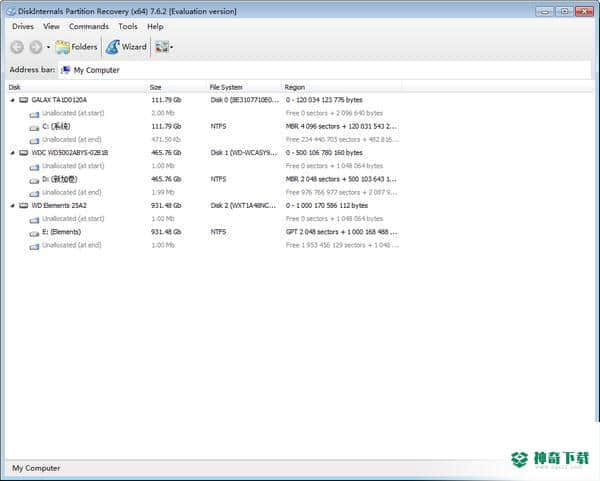Click the E: (Elements) partition drive icon

point(34,233)
